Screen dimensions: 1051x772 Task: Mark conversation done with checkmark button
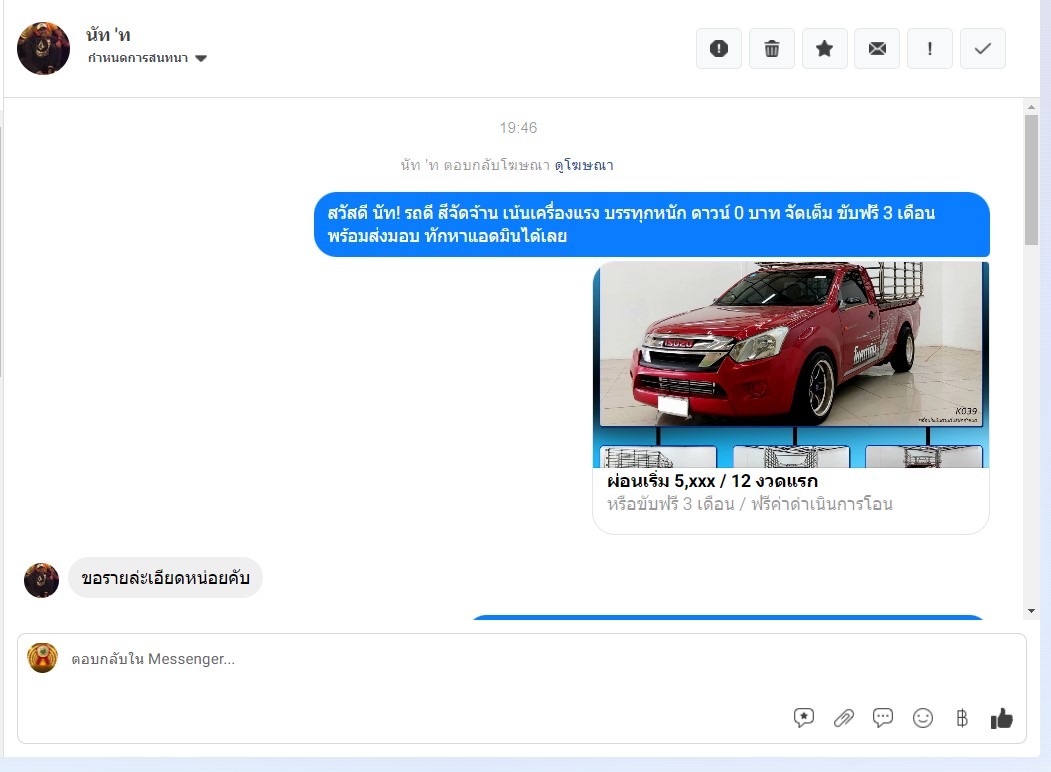click(982, 48)
